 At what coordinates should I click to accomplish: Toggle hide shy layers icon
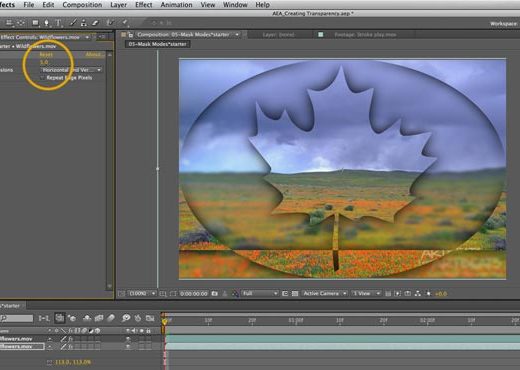click(87, 319)
